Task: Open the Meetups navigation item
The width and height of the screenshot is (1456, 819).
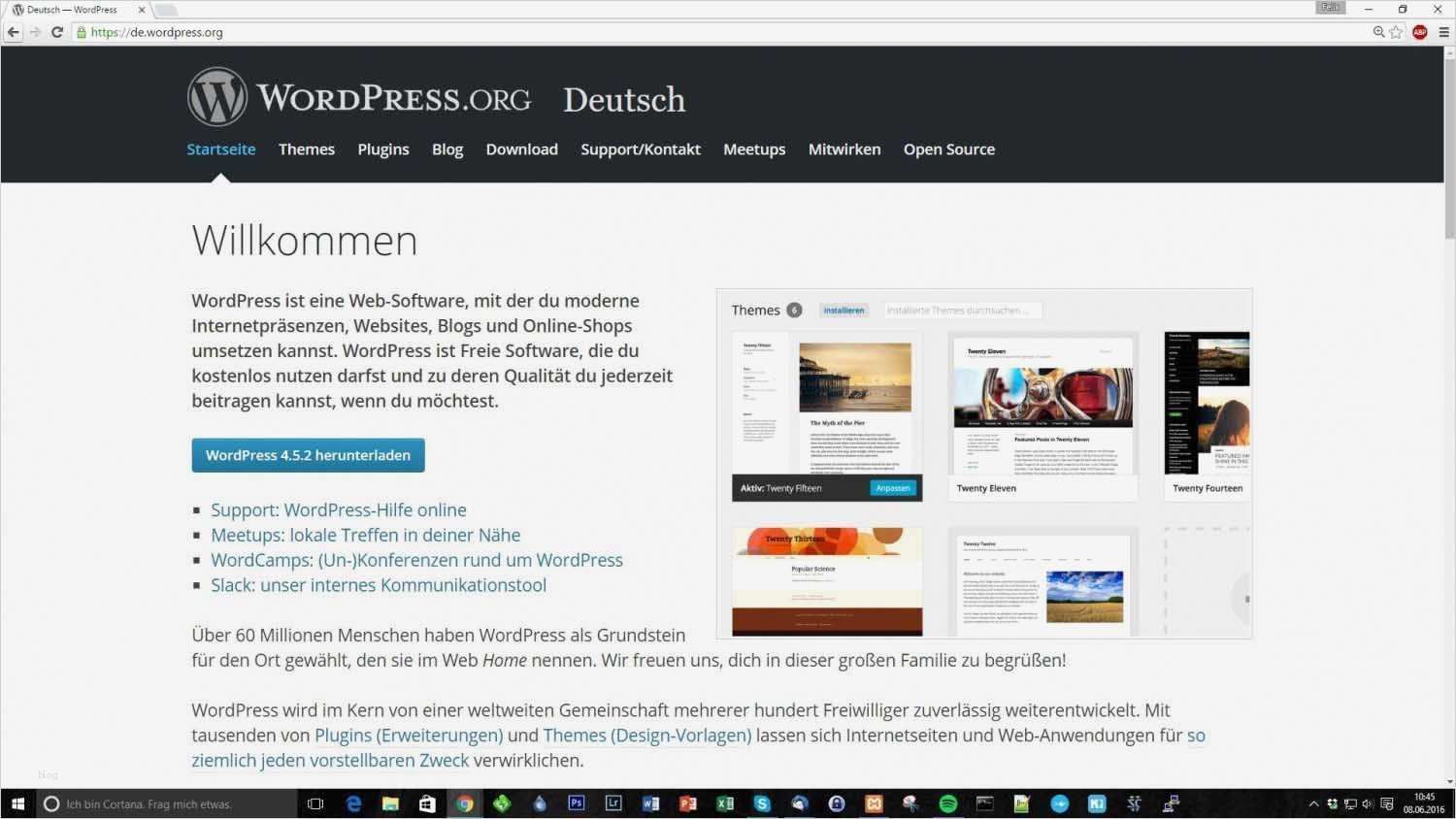Action: tap(754, 149)
